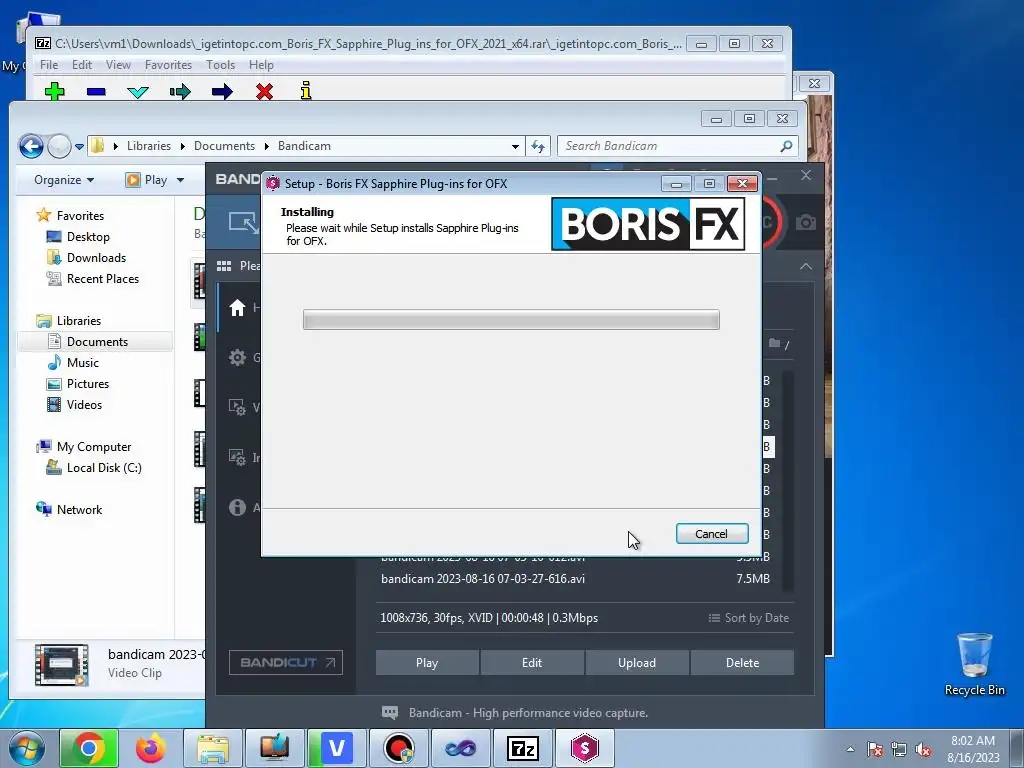The image size is (1024, 768).
Task: Open the BANDICUT link button
Action: (285, 662)
